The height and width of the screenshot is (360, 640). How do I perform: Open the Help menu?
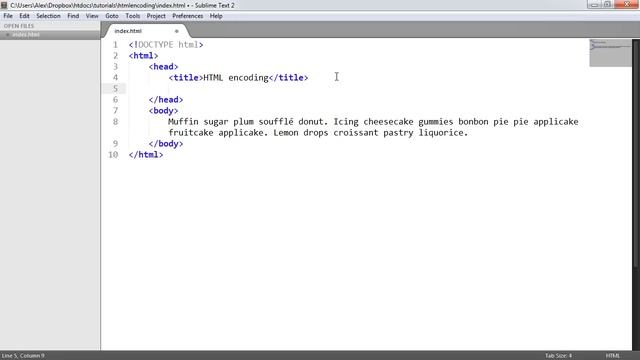coord(216,16)
